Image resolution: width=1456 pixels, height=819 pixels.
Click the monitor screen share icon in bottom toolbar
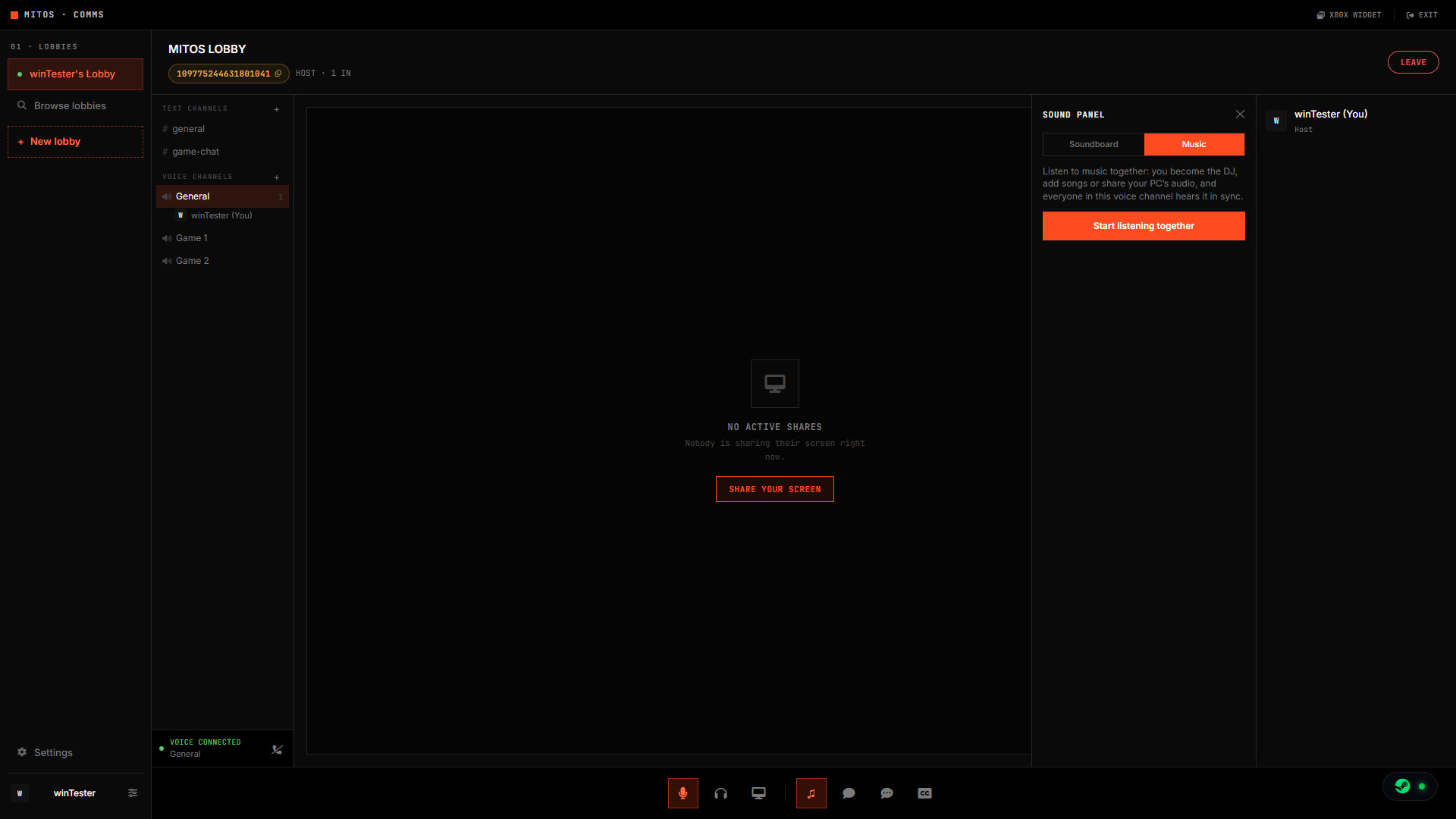[758, 793]
